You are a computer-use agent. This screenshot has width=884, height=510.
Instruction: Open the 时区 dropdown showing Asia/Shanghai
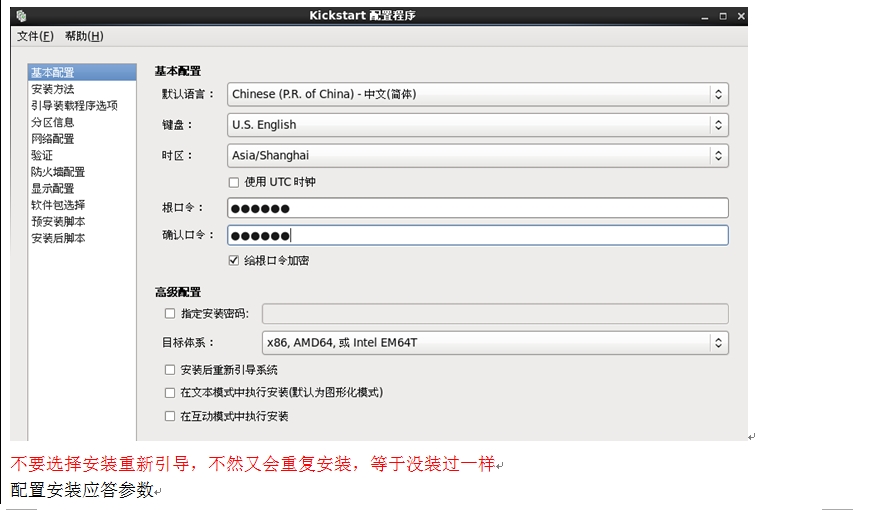pyautogui.click(x=478, y=156)
